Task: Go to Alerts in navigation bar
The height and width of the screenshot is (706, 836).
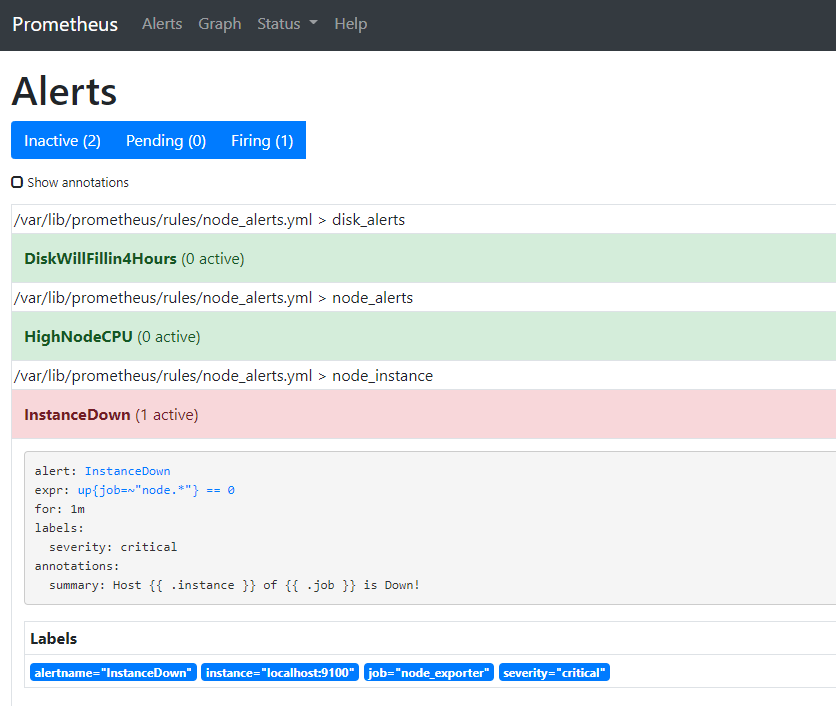Action: point(162,24)
